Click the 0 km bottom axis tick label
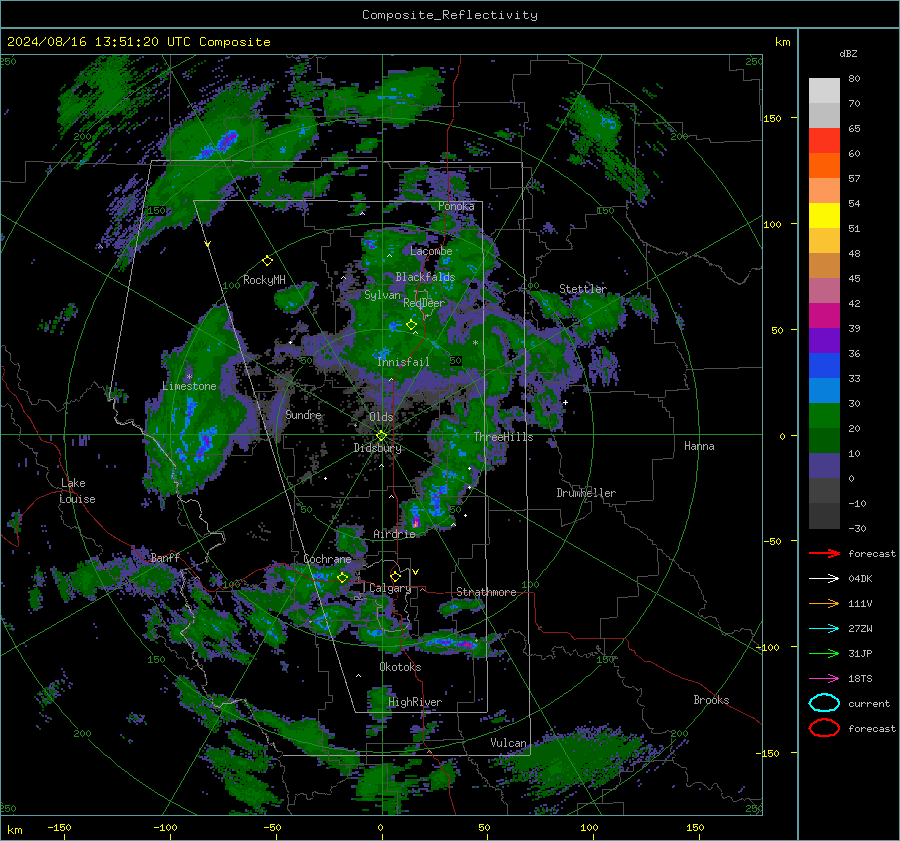900x841 pixels. pyautogui.click(x=380, y=827)
